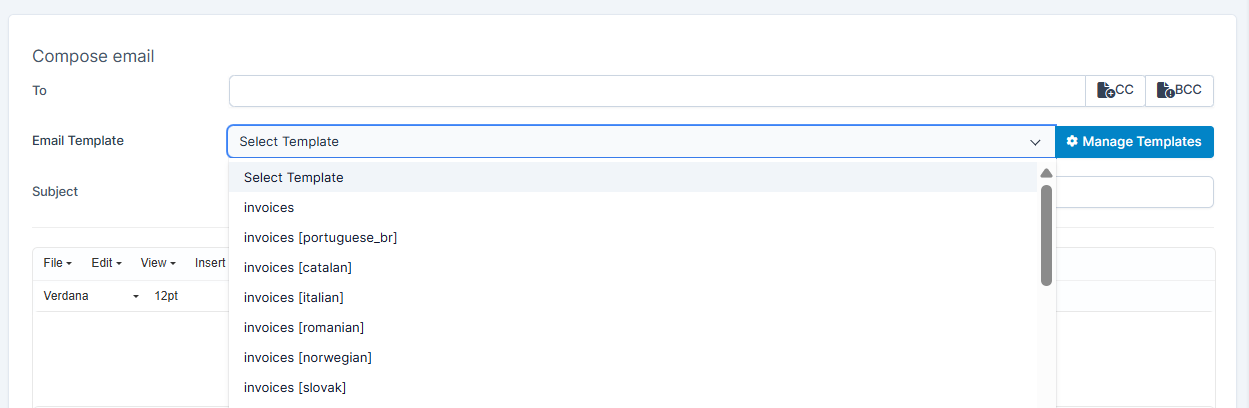Click the scroll-up arrow in template list

[1046, 173]
